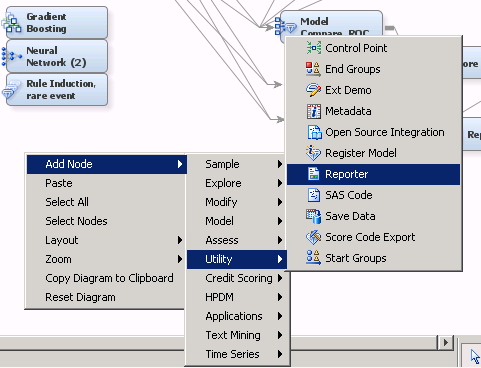This screenshot has height=368, width=481.
Task: Click Paste in the context menu
Action: click(106, 183)
